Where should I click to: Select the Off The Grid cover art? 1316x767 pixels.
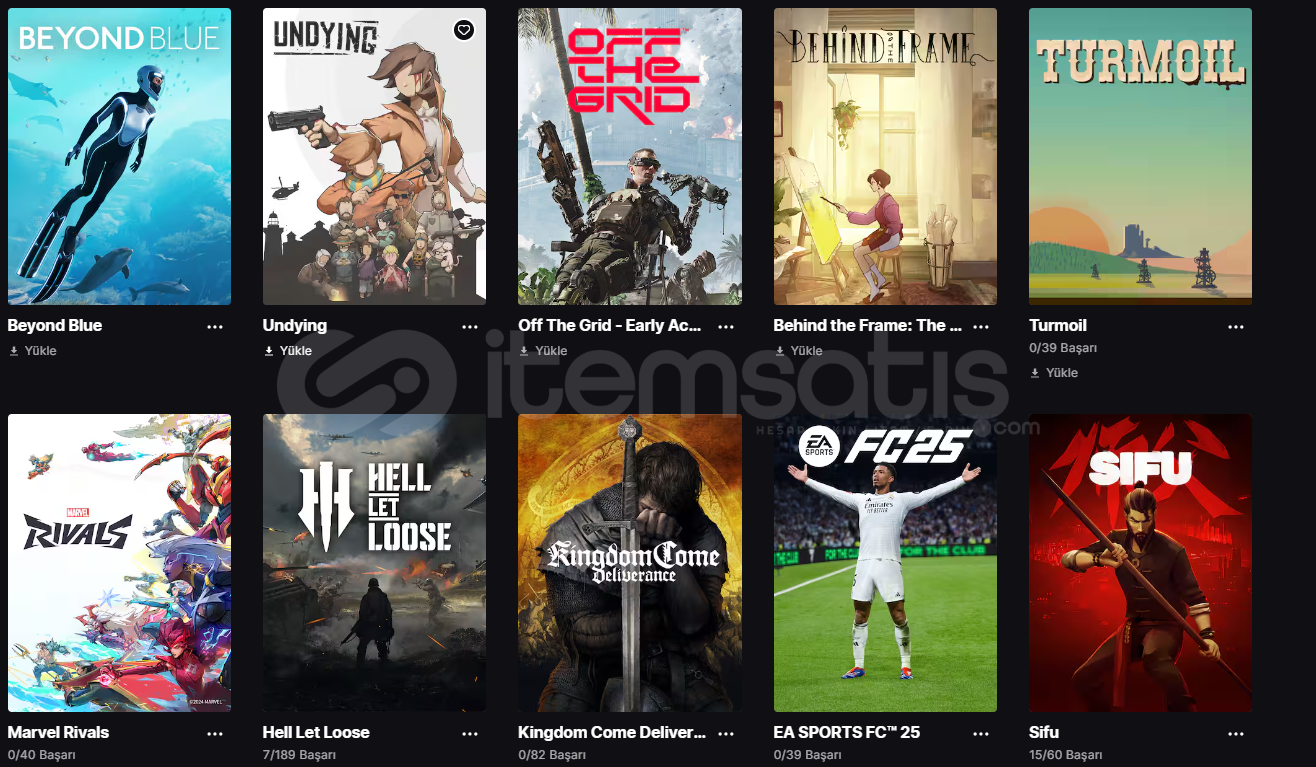(x=630, y=156)
